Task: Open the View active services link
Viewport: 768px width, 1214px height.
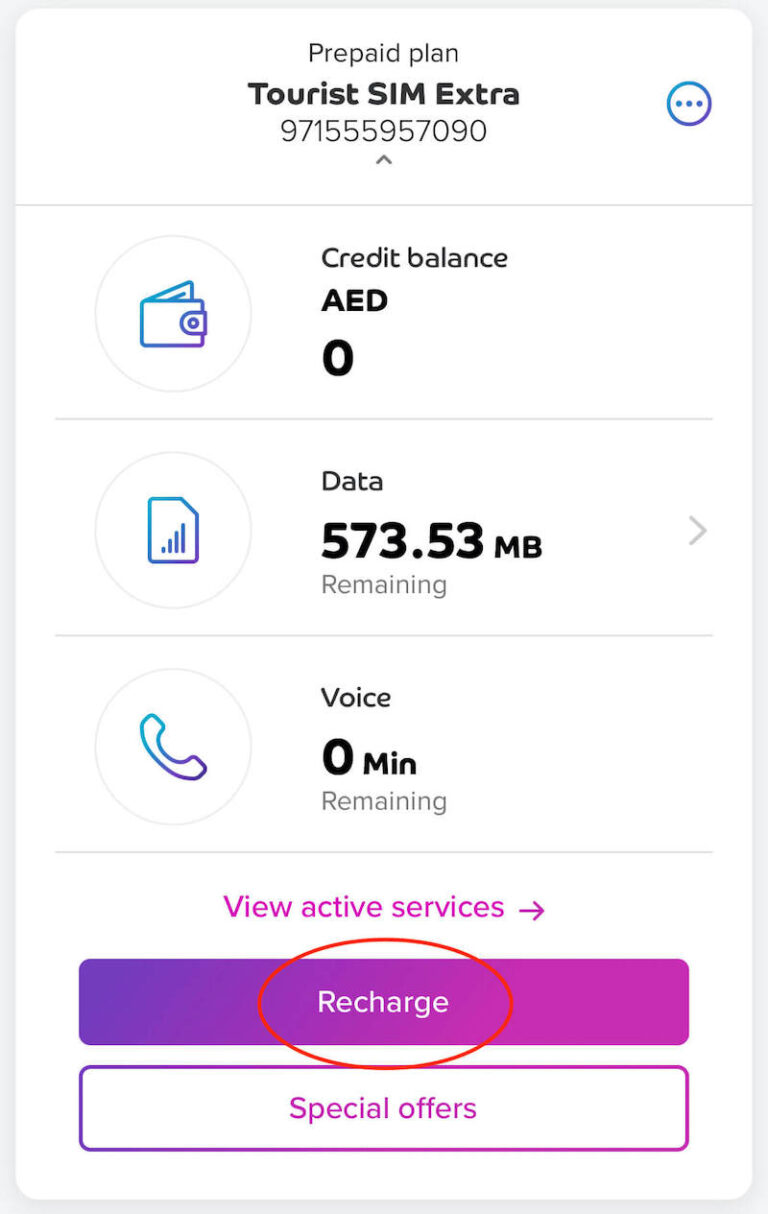Action: pos(364,907)
